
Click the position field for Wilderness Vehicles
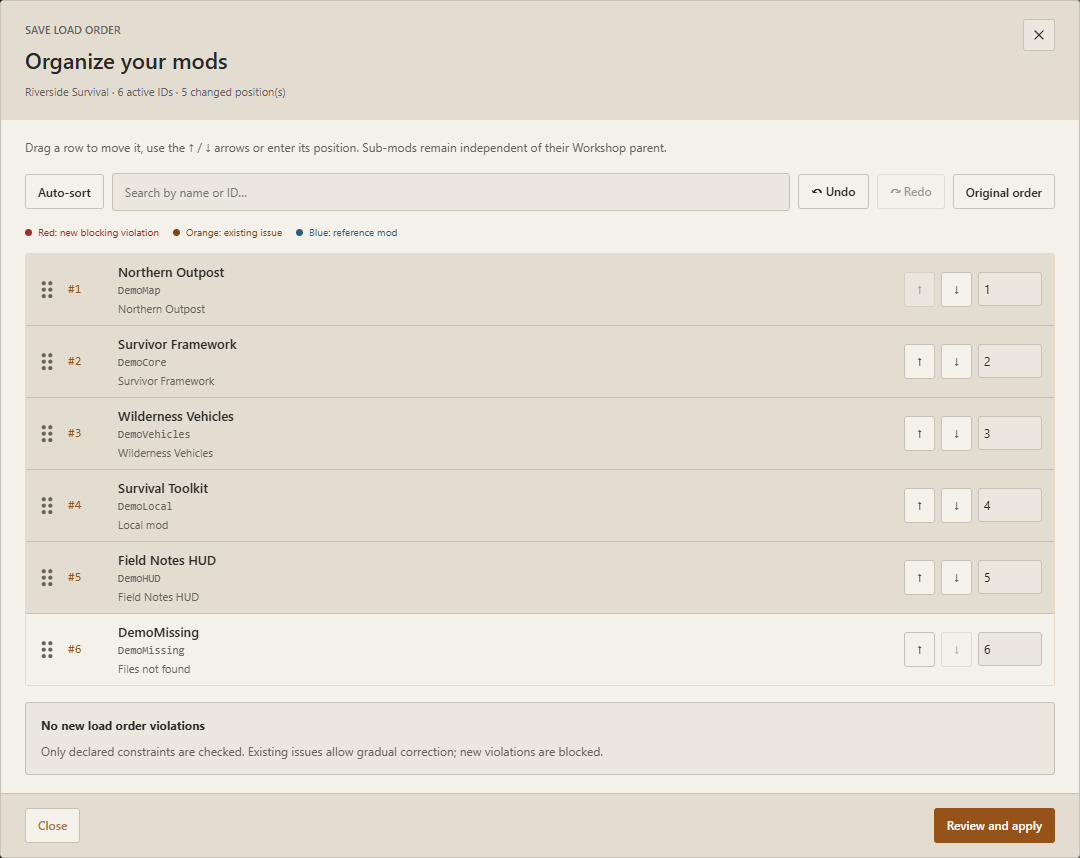tap(1010, 433)
